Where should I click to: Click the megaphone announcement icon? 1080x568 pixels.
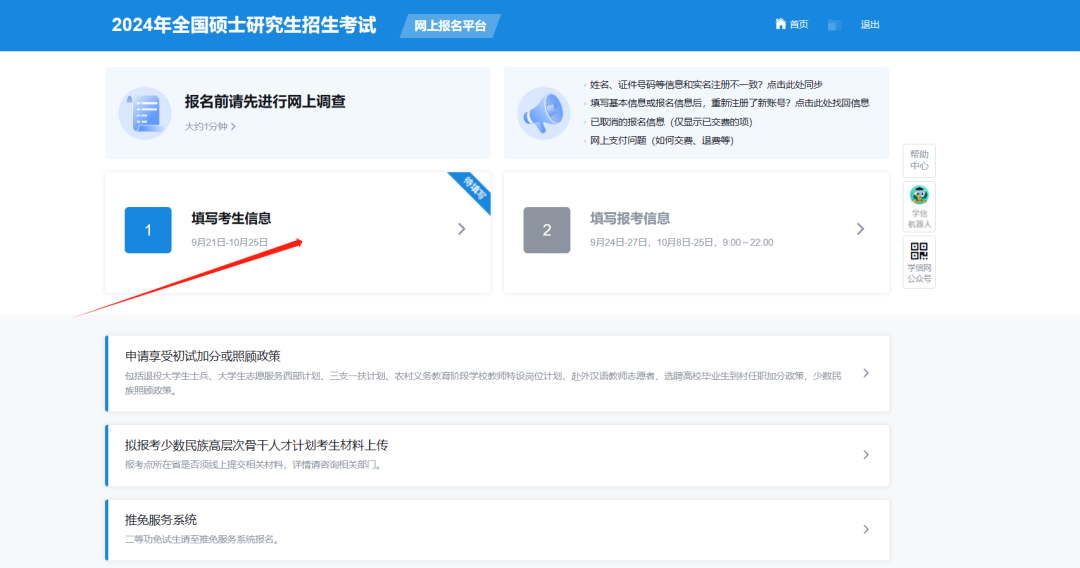pos(543,112)
